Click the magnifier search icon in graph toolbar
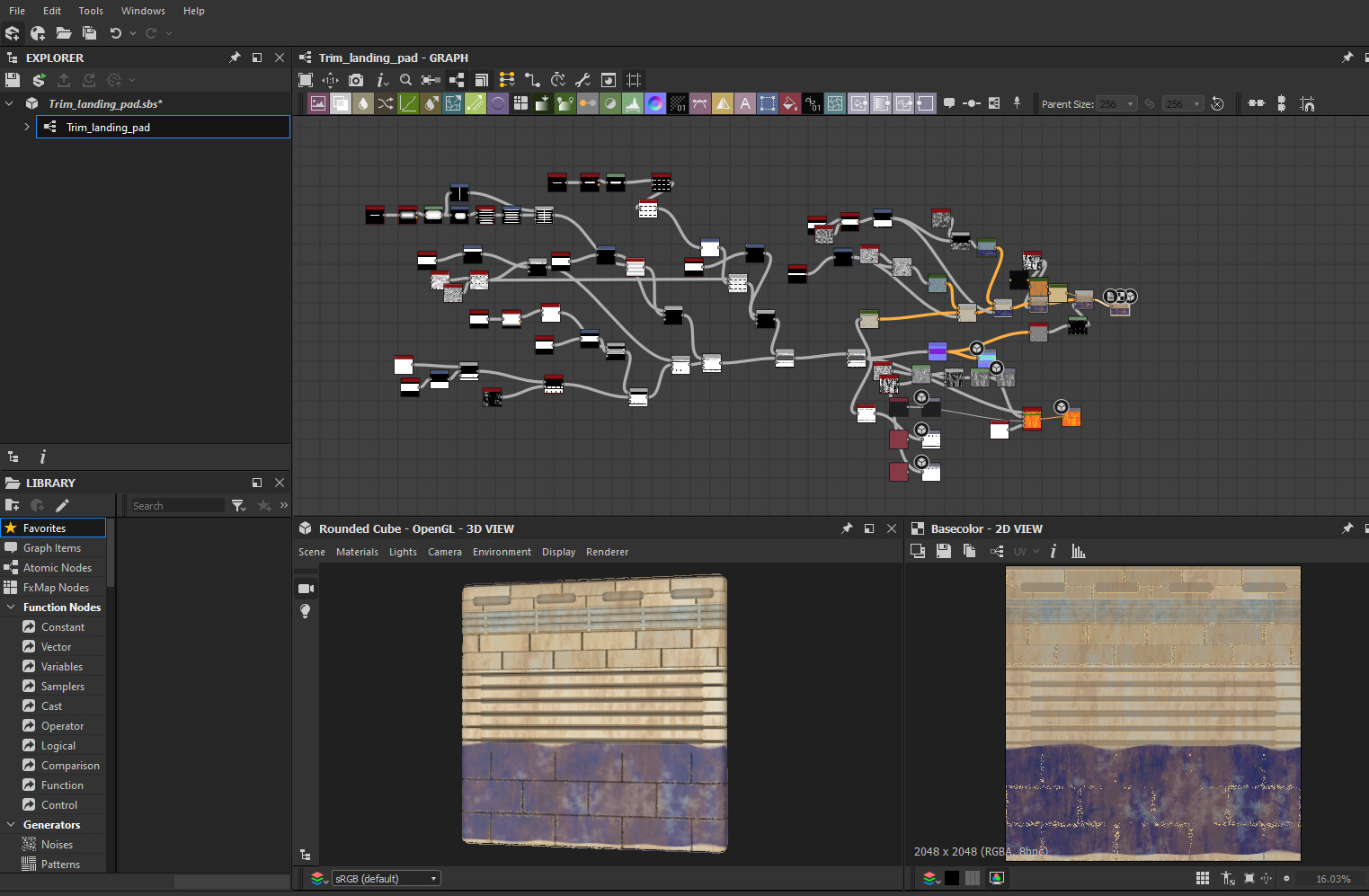1369x896 pixels. click(405, 80)
